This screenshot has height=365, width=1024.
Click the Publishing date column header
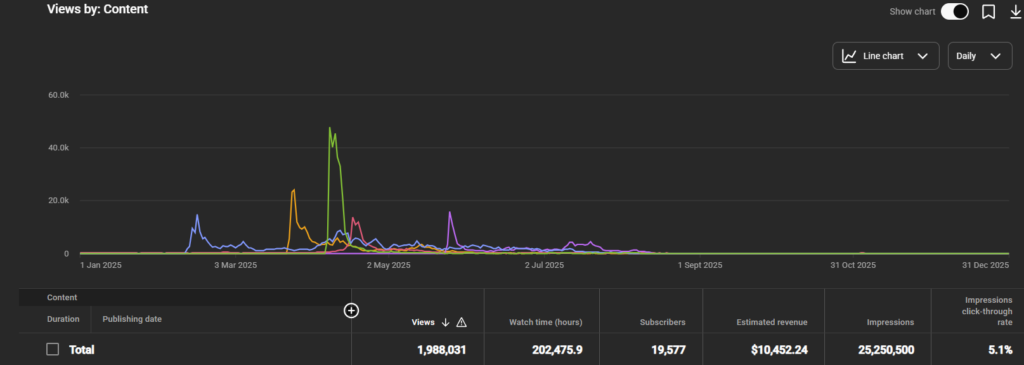(132, 319)
